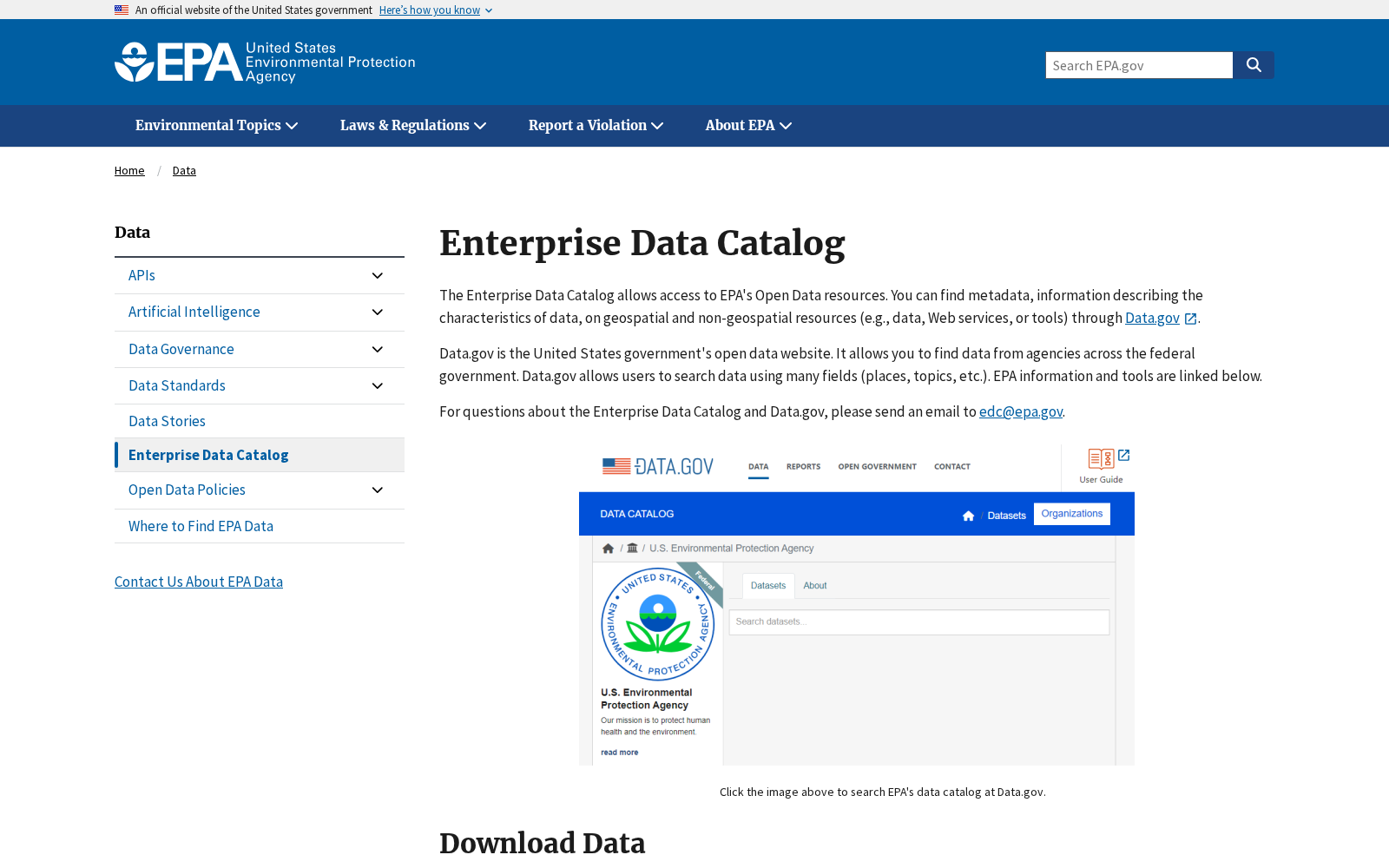Expand the APIs sidebar section chevron
This screenshot has width=1389, height=868.
click(x=378, y=276)
